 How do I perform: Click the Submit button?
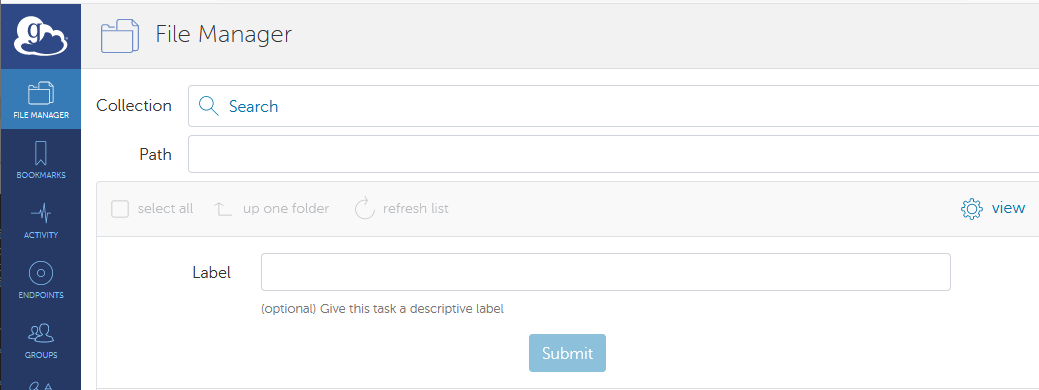[567, 353]
